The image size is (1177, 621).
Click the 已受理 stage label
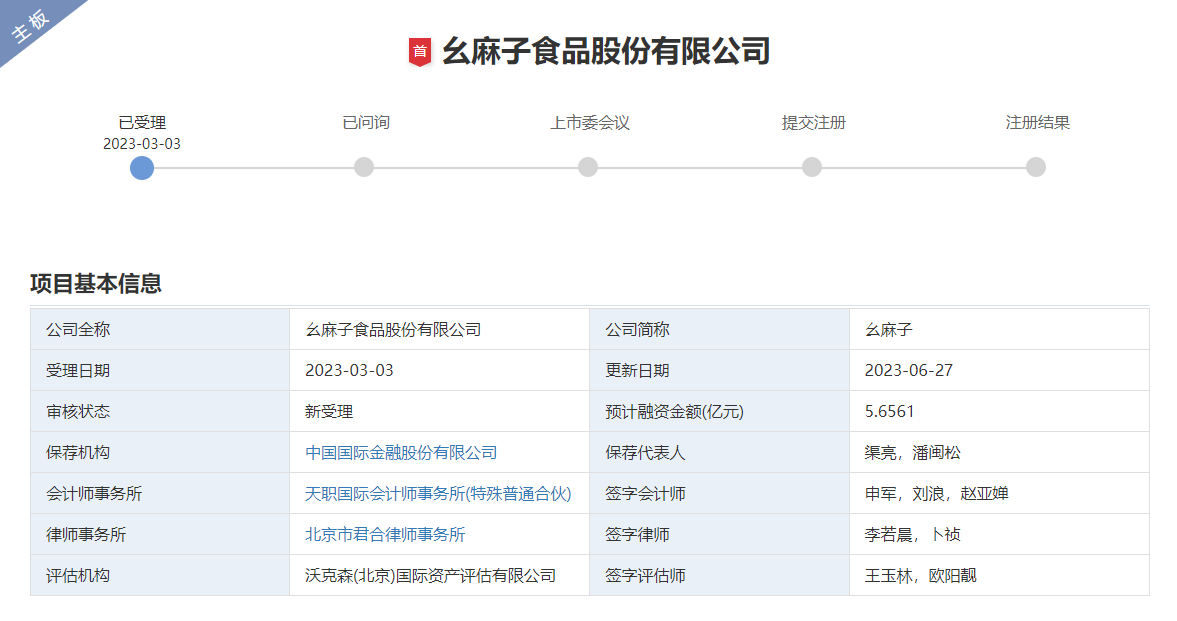142,122
